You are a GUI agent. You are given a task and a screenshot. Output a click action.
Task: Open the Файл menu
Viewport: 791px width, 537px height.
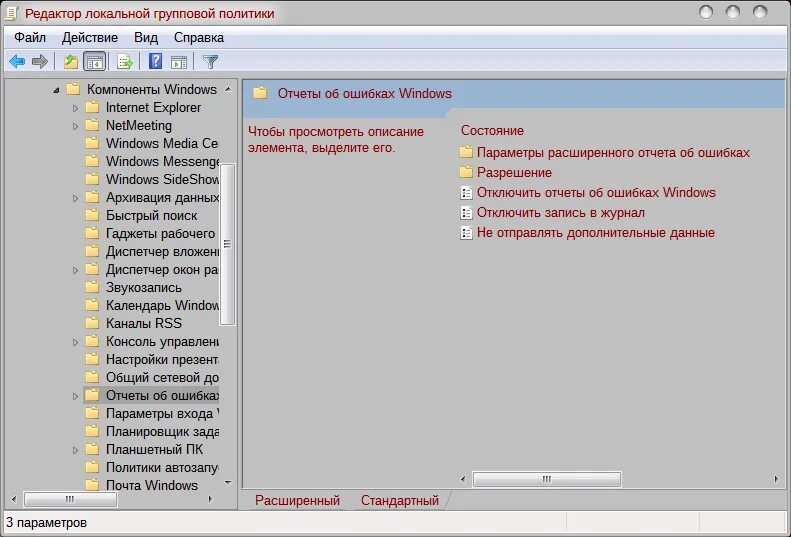point(30,38)
